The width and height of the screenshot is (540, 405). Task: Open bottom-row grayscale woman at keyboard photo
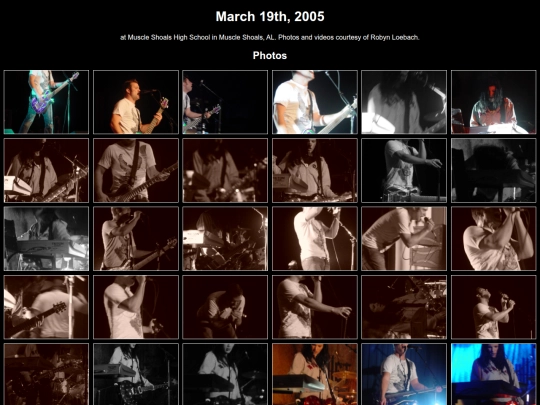point(225,374)
